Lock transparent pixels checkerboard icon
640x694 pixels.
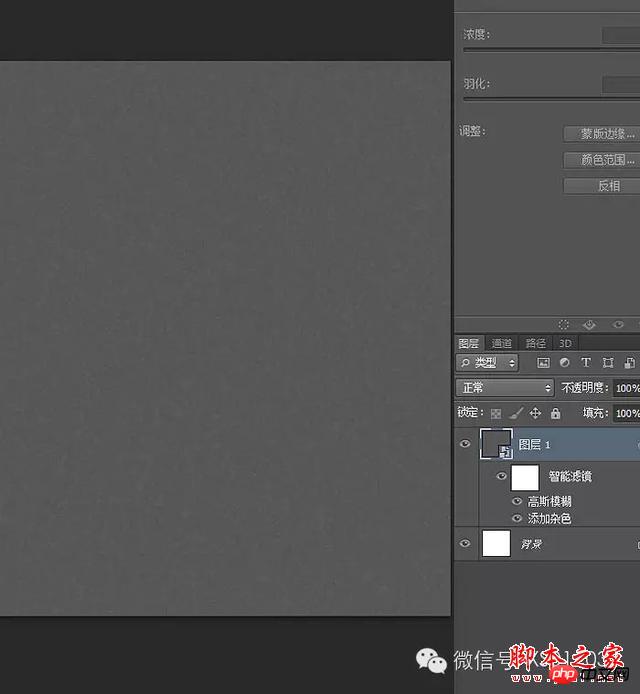pyautogui.click(x=496, y=413)
